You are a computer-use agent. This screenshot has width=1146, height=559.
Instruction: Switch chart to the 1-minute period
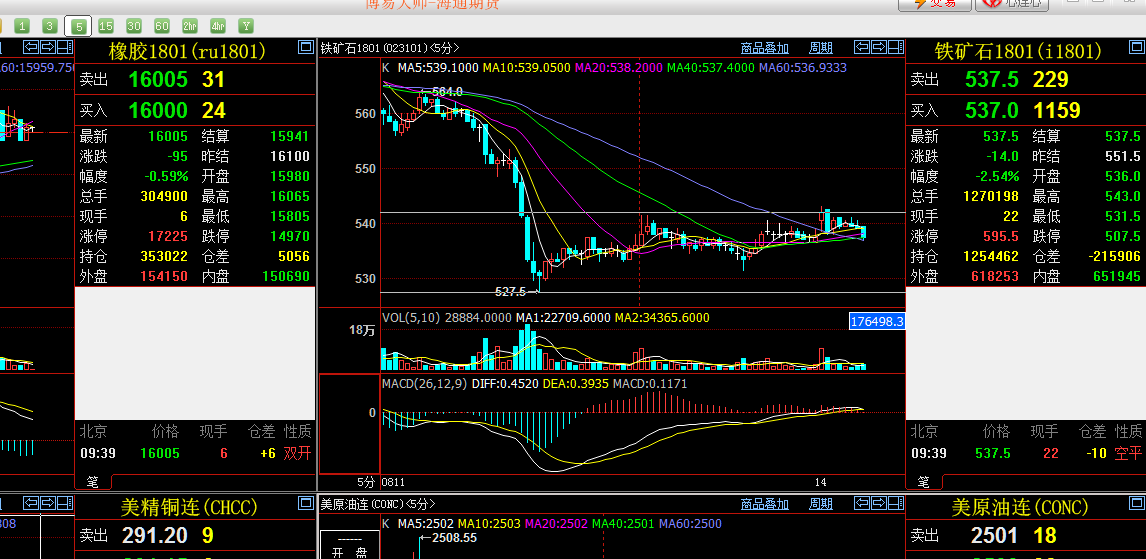click(22, 26)
